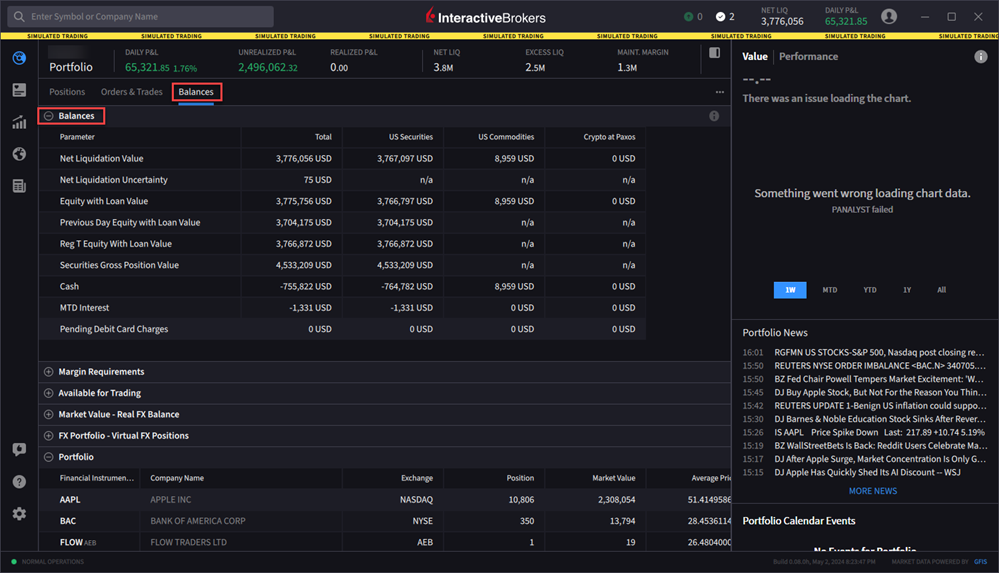Select the All chart range
Image resolution: width=999 pixels, height=573 pixels.
942,290
